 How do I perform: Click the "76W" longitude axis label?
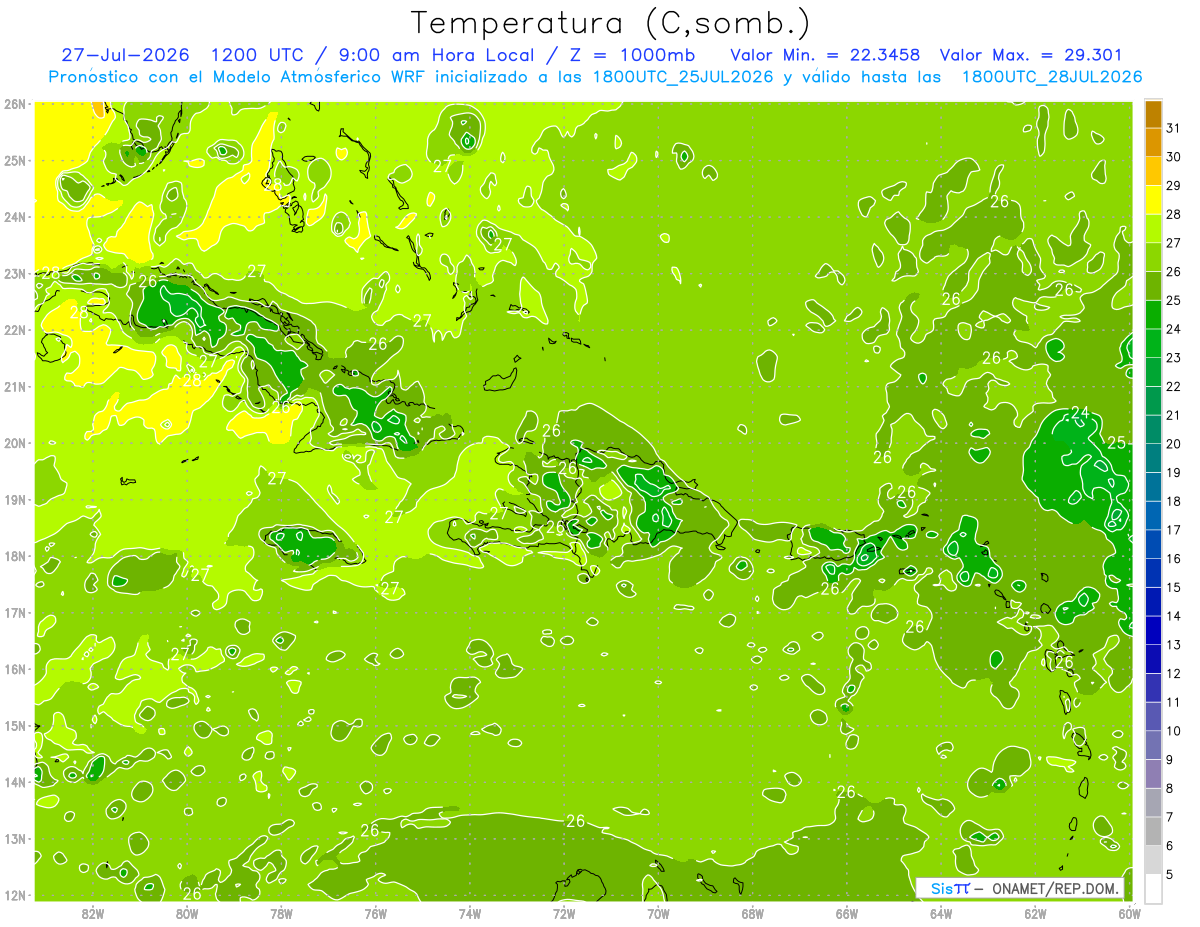click(x=376, y=913)
